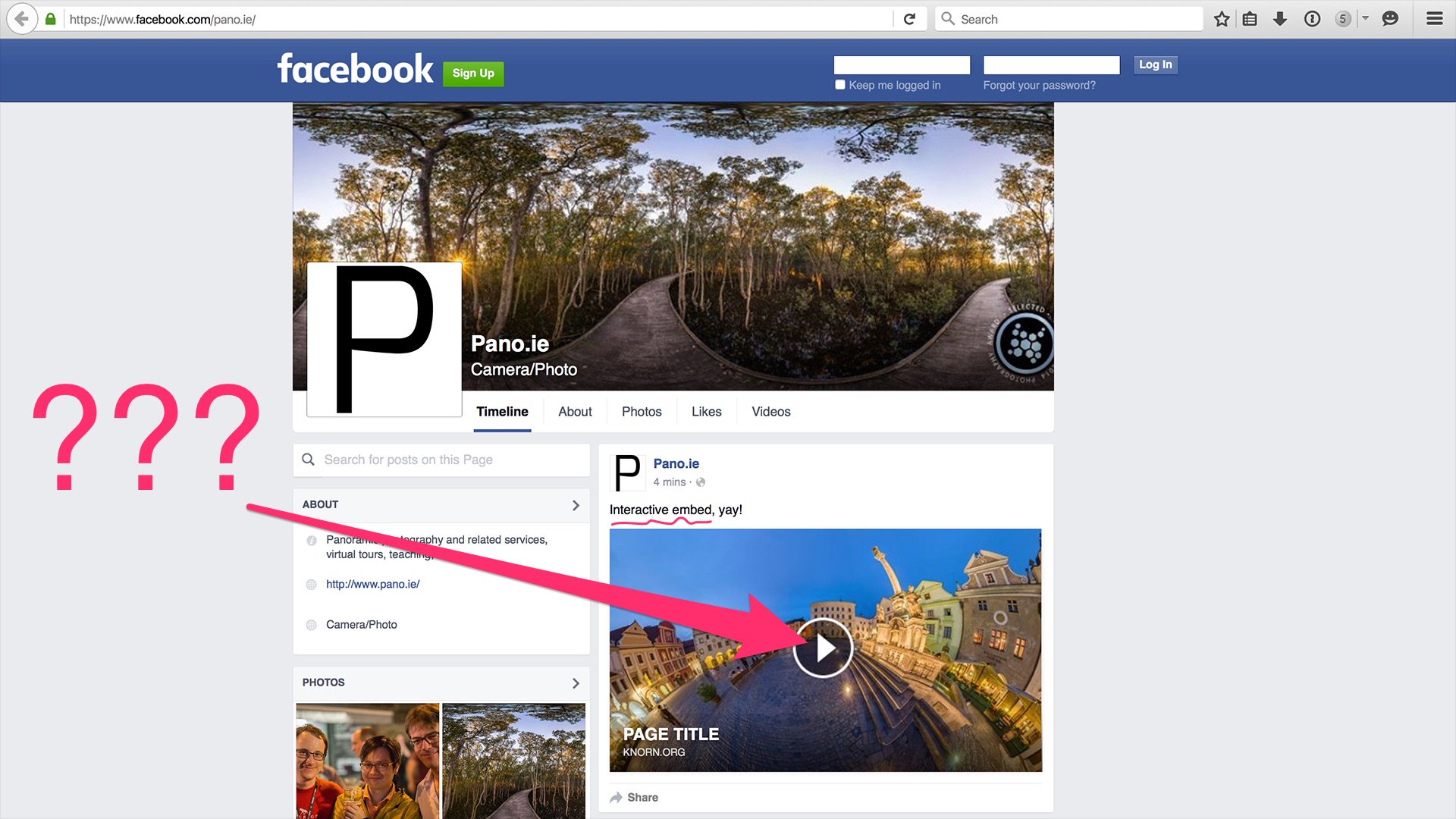The image size is (1456, 819).
Task: Open the bookmarks list icon
Action: (x=1250, y=19)
